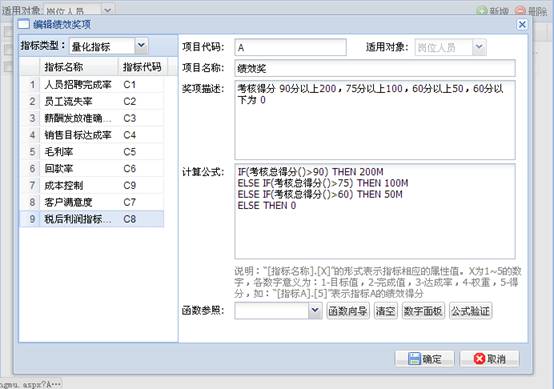Viewport: 554px width, 389px height.
Task: Open the 数字面板 button
Action: pos(423,311)
